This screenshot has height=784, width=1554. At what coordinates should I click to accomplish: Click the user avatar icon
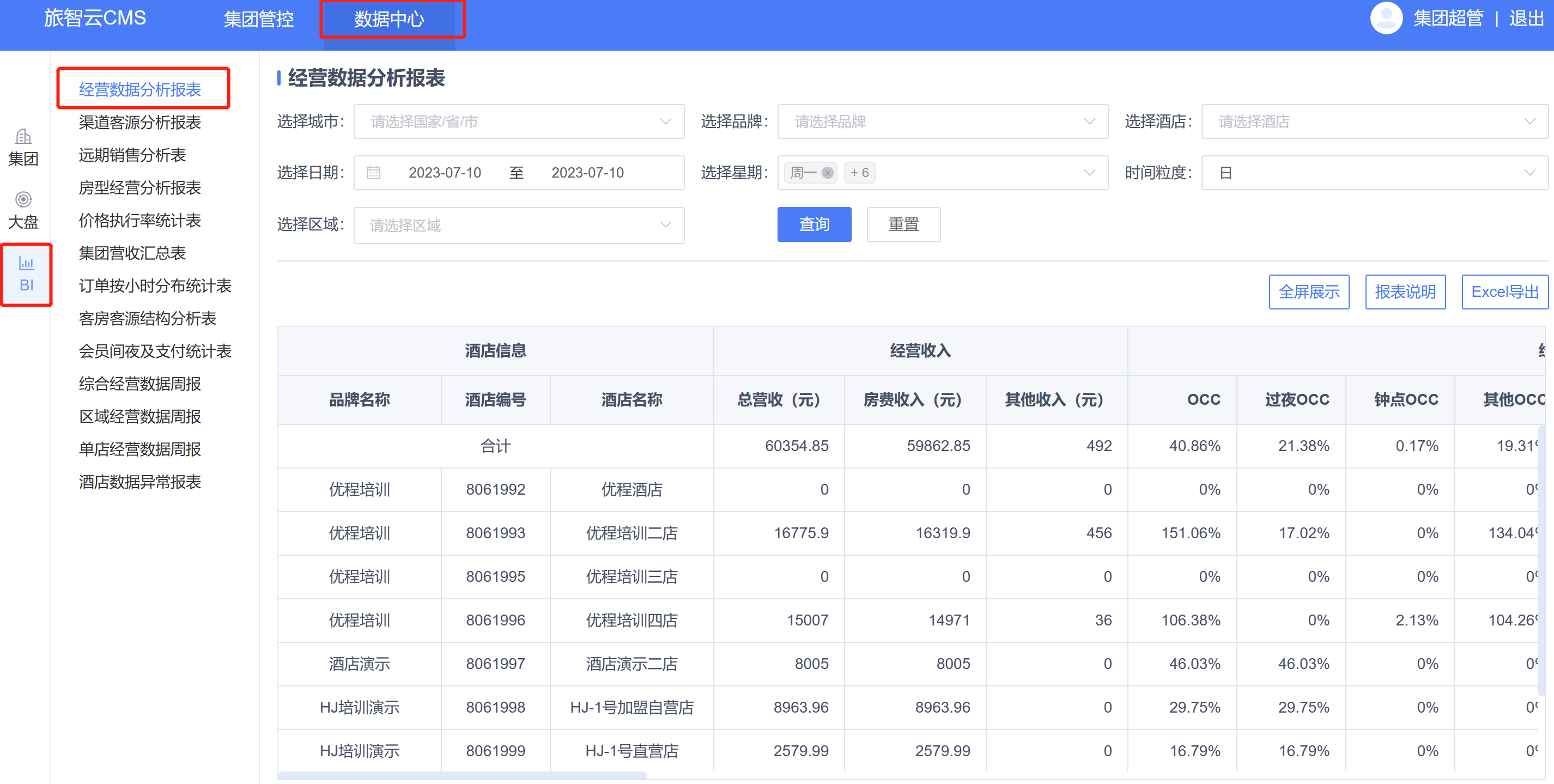point(1386,18)
